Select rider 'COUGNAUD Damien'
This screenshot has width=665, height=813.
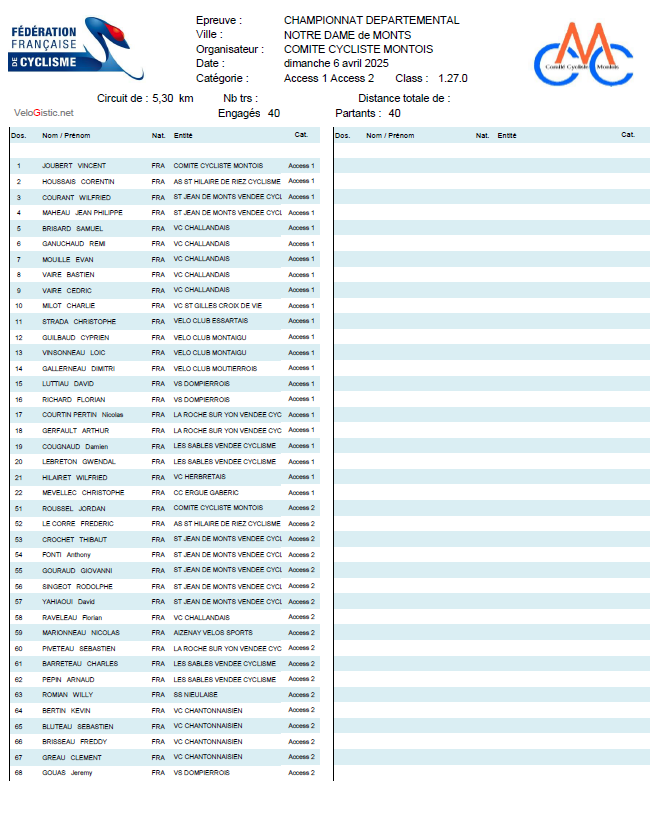75,447
